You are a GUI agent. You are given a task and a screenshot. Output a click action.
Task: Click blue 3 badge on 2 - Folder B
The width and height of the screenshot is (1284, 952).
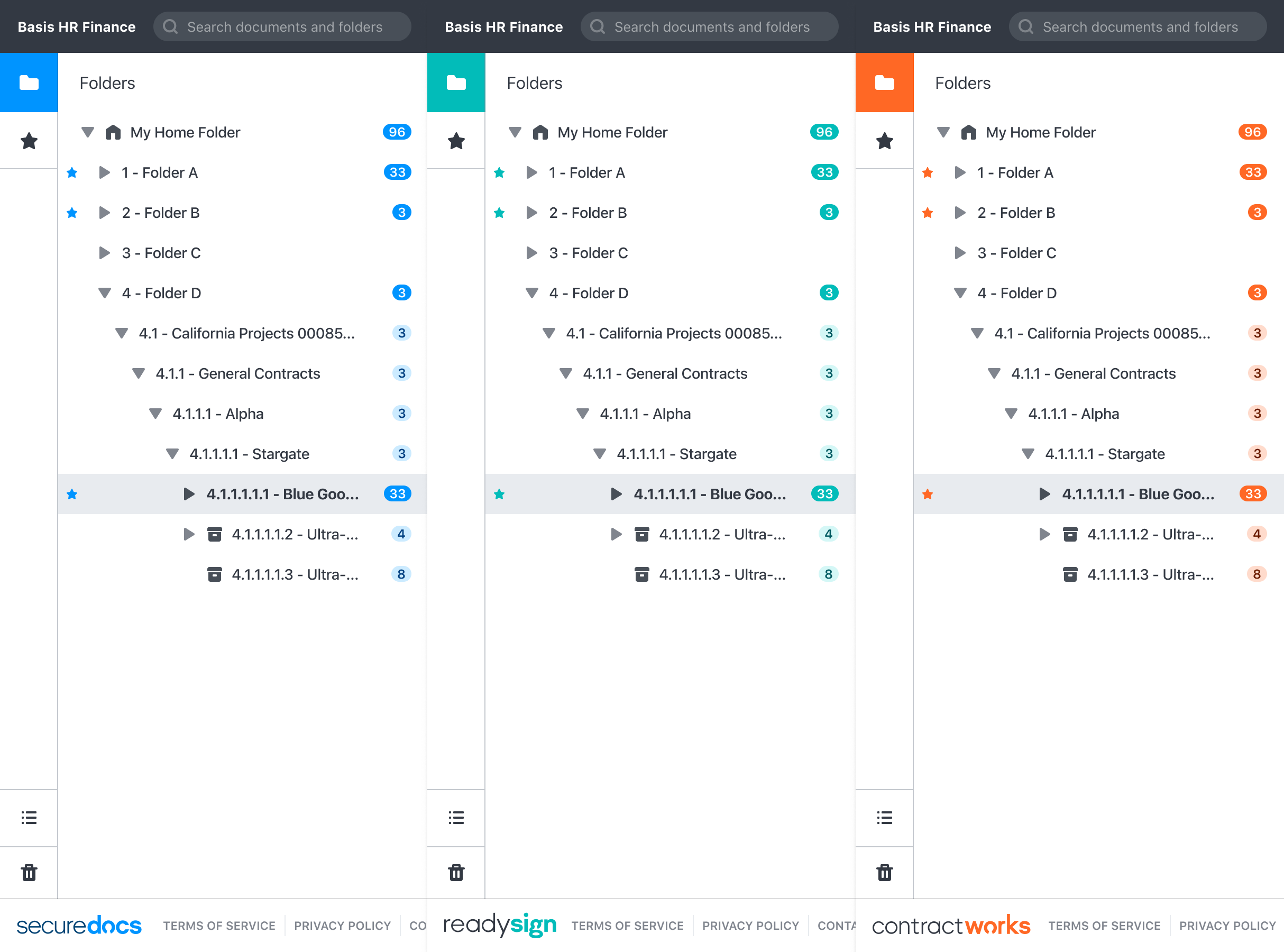click(x=401, y=213)
